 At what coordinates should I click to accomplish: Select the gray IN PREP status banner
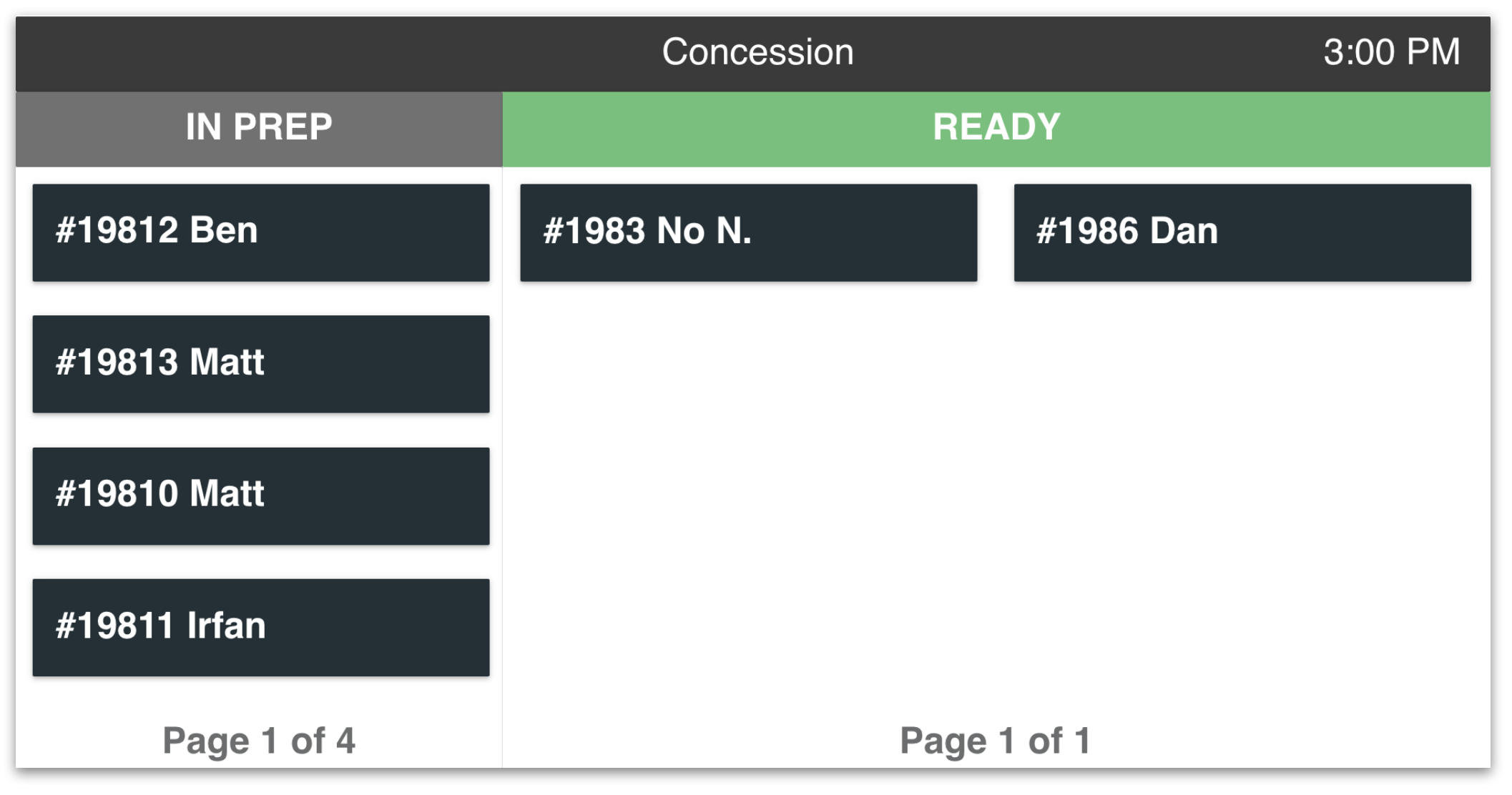coord(259,127)
